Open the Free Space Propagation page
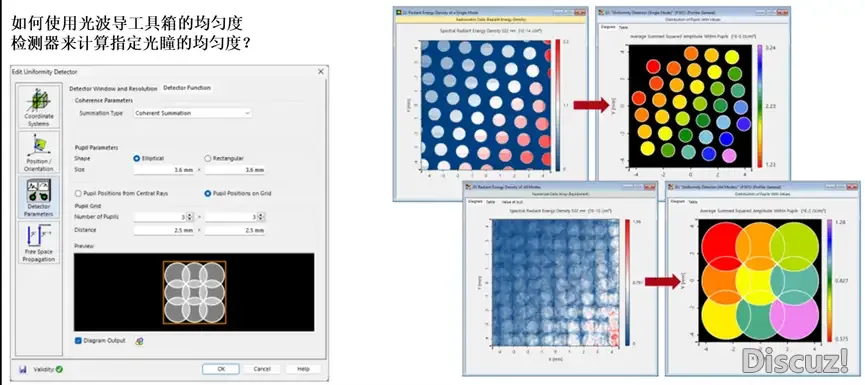Image resolution: width=865 pixels, height=385 pixels. (39, 242)
